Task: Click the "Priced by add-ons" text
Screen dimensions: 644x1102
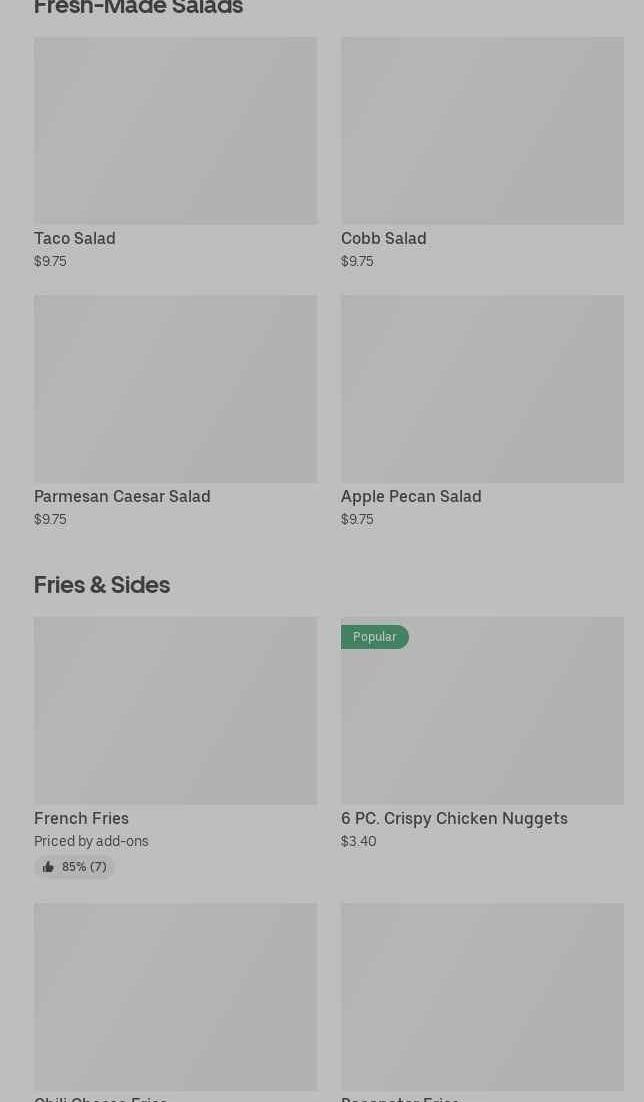Action: [x=91, y=841]
